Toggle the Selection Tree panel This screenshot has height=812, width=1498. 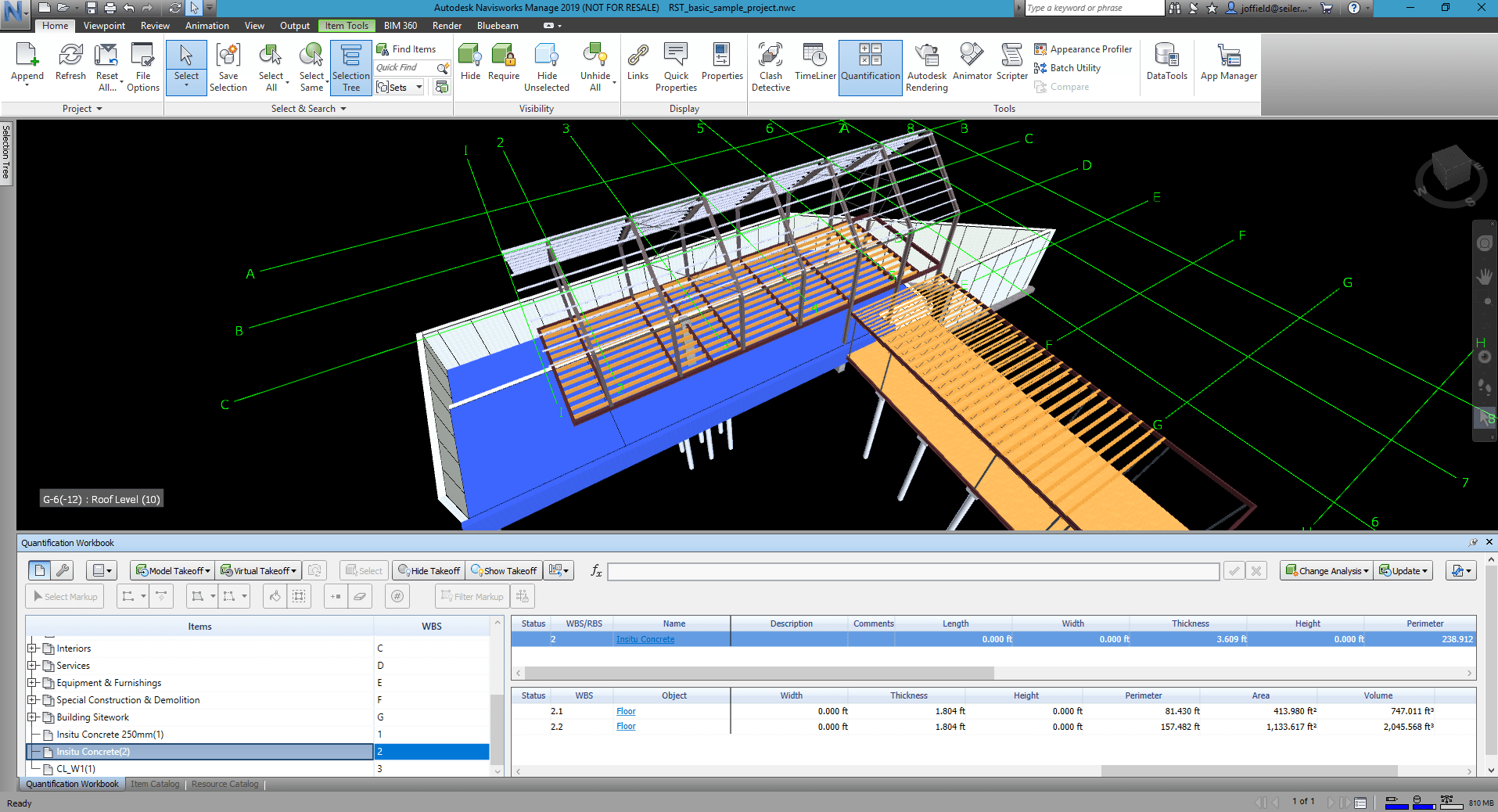[350, 67]
